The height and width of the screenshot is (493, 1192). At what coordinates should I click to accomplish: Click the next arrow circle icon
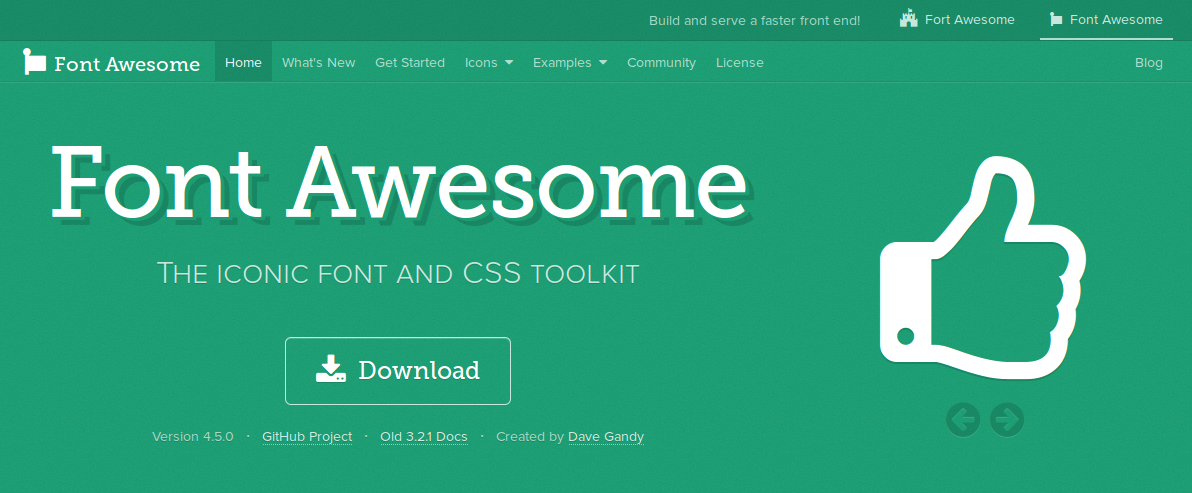(1007, 419)
